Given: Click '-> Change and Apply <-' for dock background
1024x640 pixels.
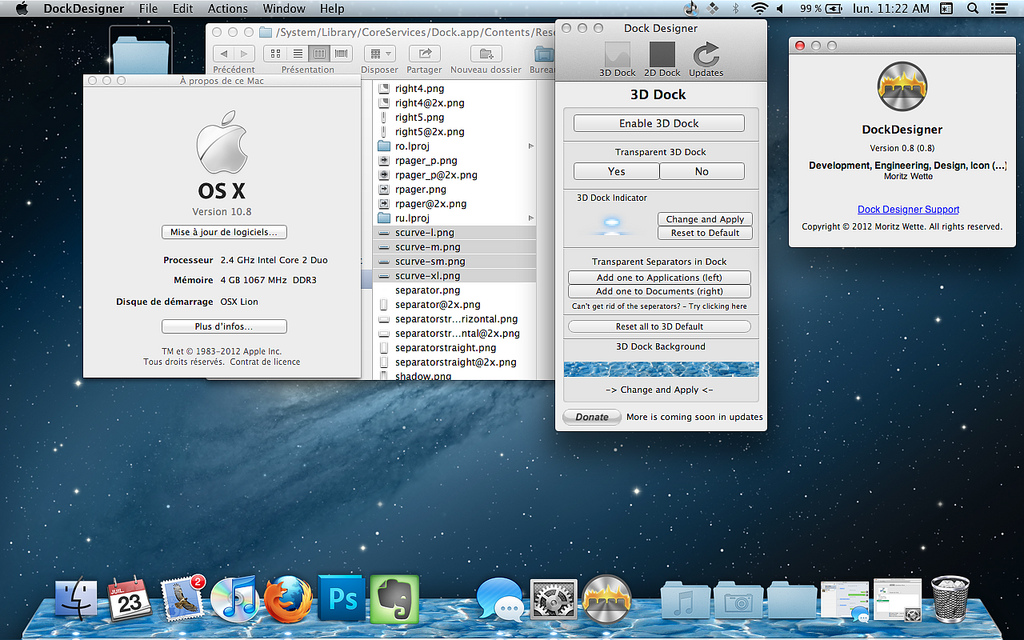Looking at the screenshot, I should coord(659,390).
